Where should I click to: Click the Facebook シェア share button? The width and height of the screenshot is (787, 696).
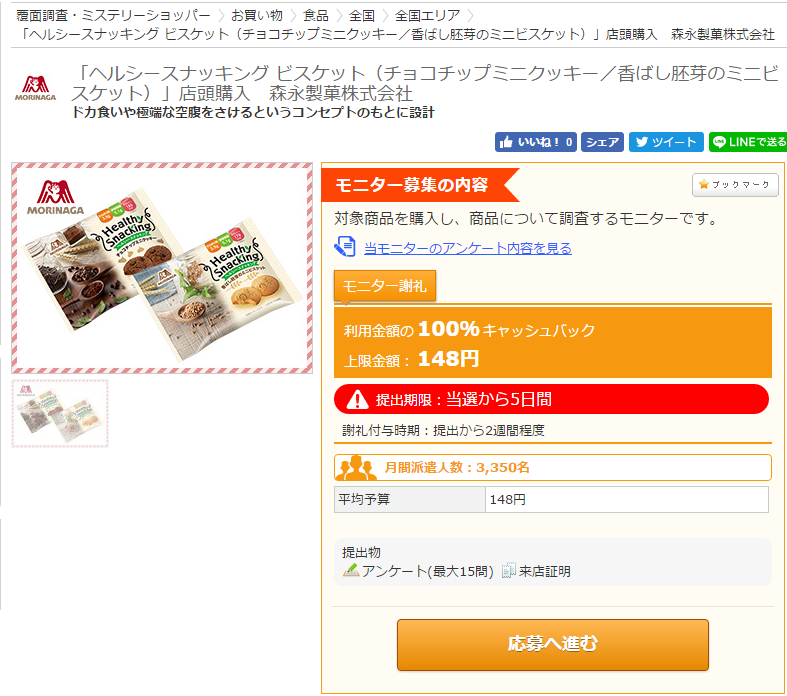(x=602, y=142)
